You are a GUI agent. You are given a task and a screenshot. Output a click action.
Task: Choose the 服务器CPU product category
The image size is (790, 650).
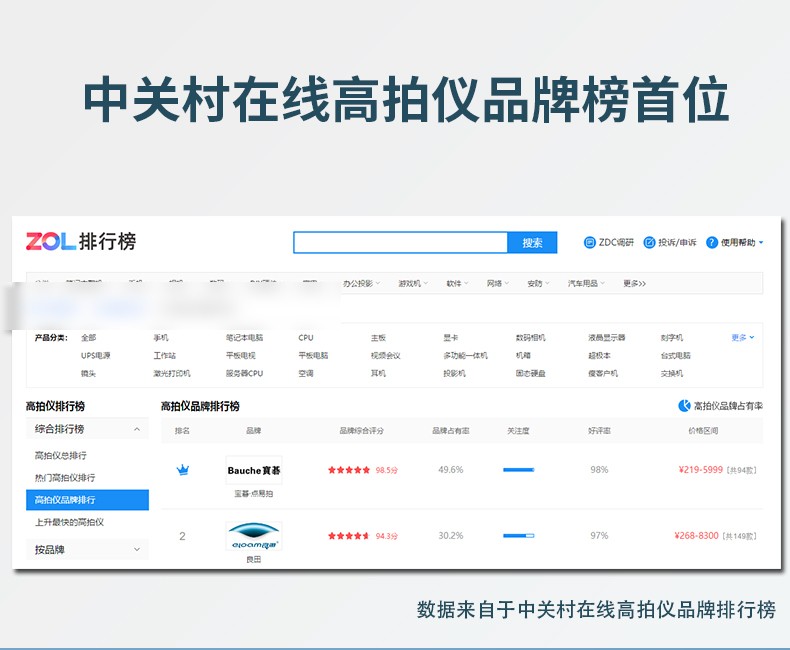[x=244, y=373]
